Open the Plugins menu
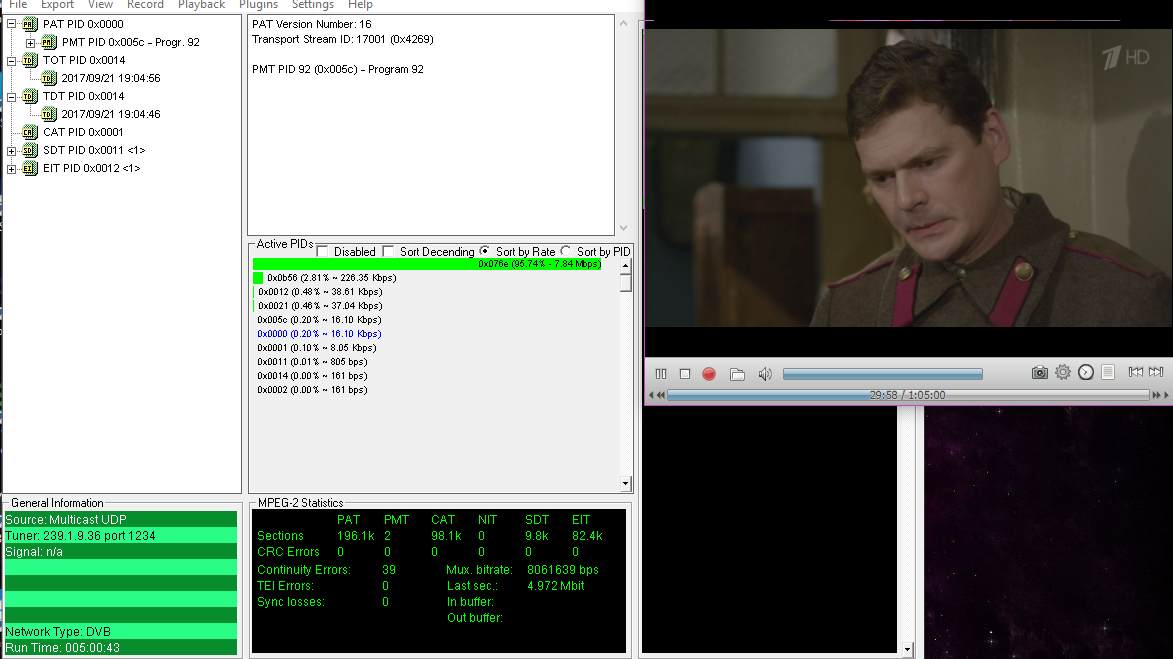This screenshot has width=1173, height=659. click(258, 4)
